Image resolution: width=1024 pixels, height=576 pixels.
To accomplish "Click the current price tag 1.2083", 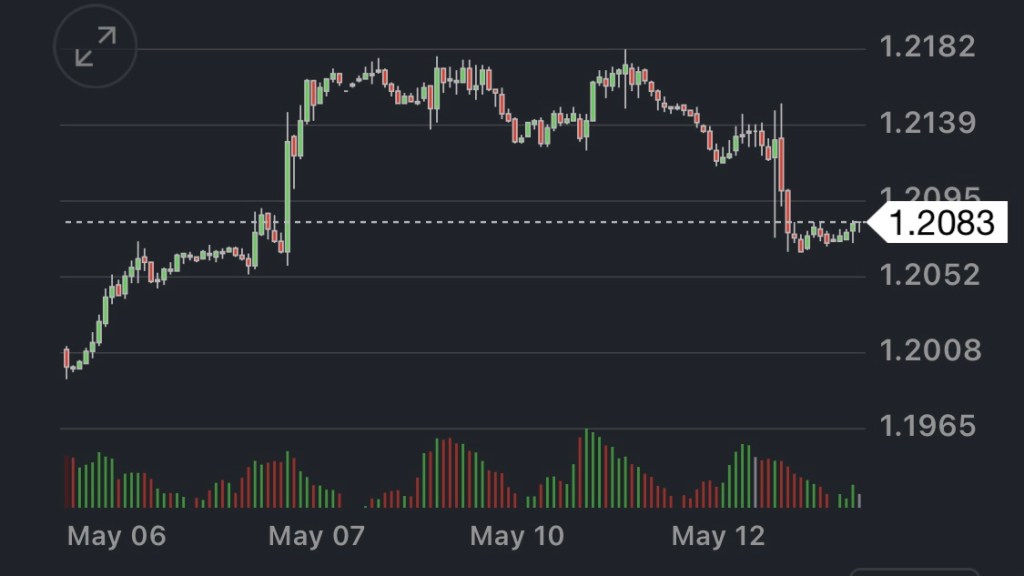I will click(x=941, y=222).
